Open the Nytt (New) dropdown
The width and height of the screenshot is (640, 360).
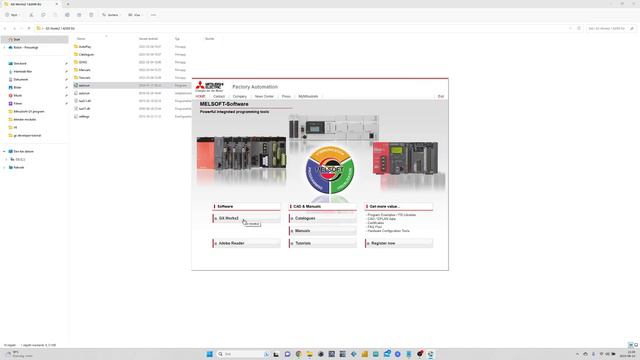pyautogui.click(x=12, y=15)
